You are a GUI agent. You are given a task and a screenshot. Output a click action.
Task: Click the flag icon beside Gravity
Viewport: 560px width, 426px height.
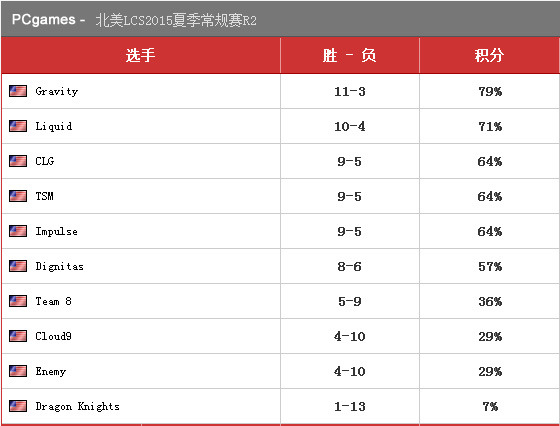point(18,91)
